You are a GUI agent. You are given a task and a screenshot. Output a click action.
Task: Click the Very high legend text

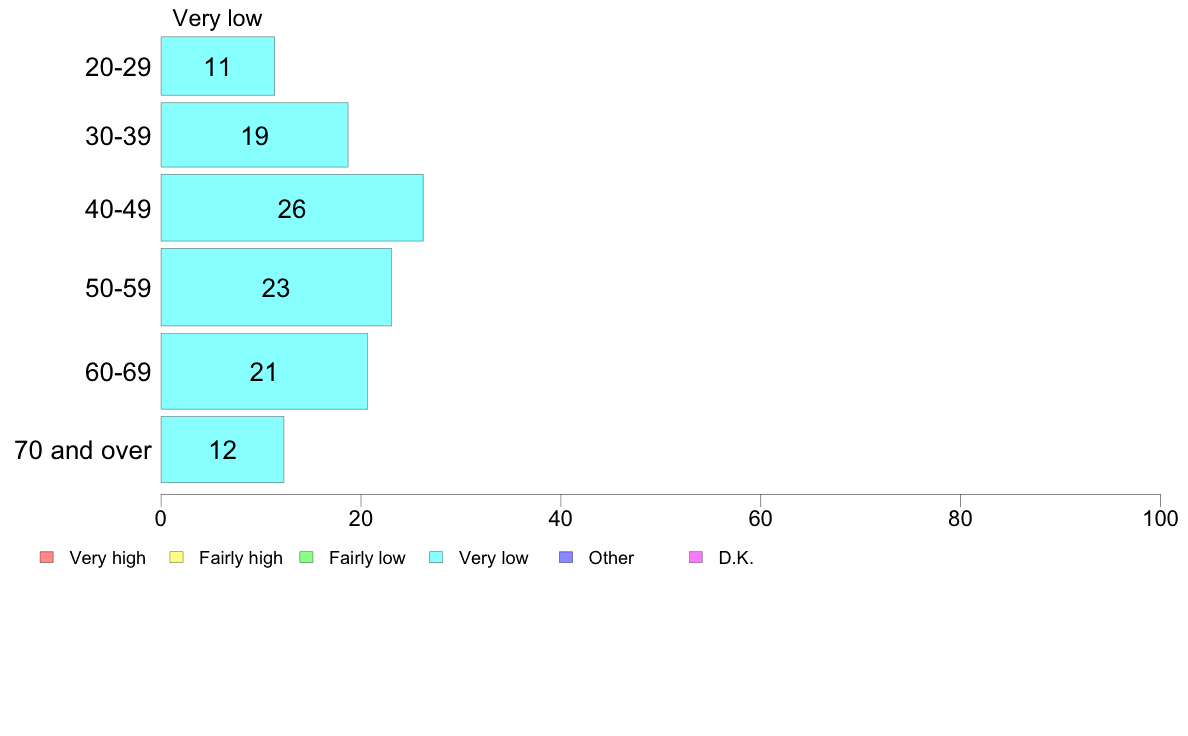point(107,558)
